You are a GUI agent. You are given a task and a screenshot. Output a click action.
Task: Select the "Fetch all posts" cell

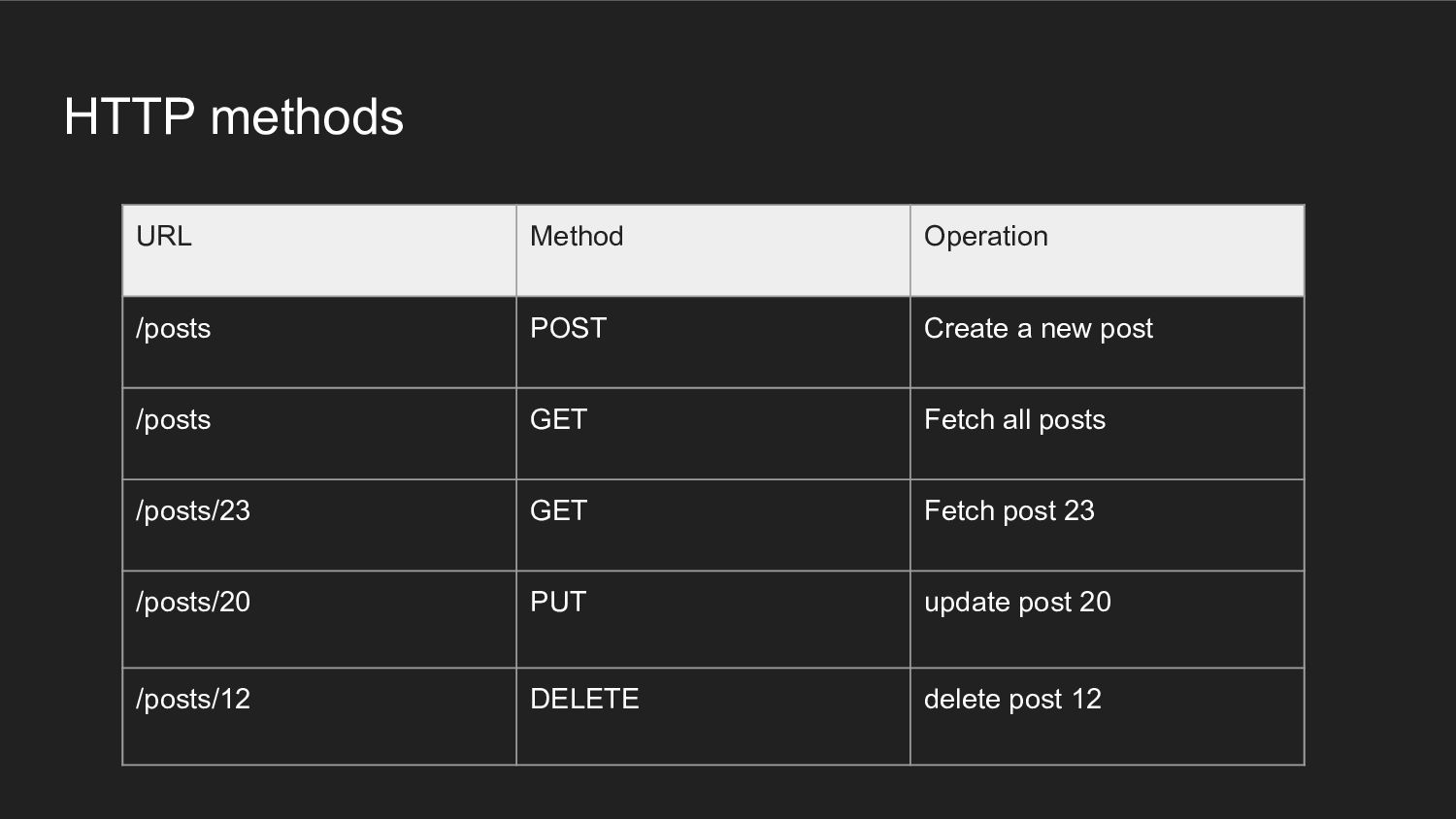pos(1107,433)
